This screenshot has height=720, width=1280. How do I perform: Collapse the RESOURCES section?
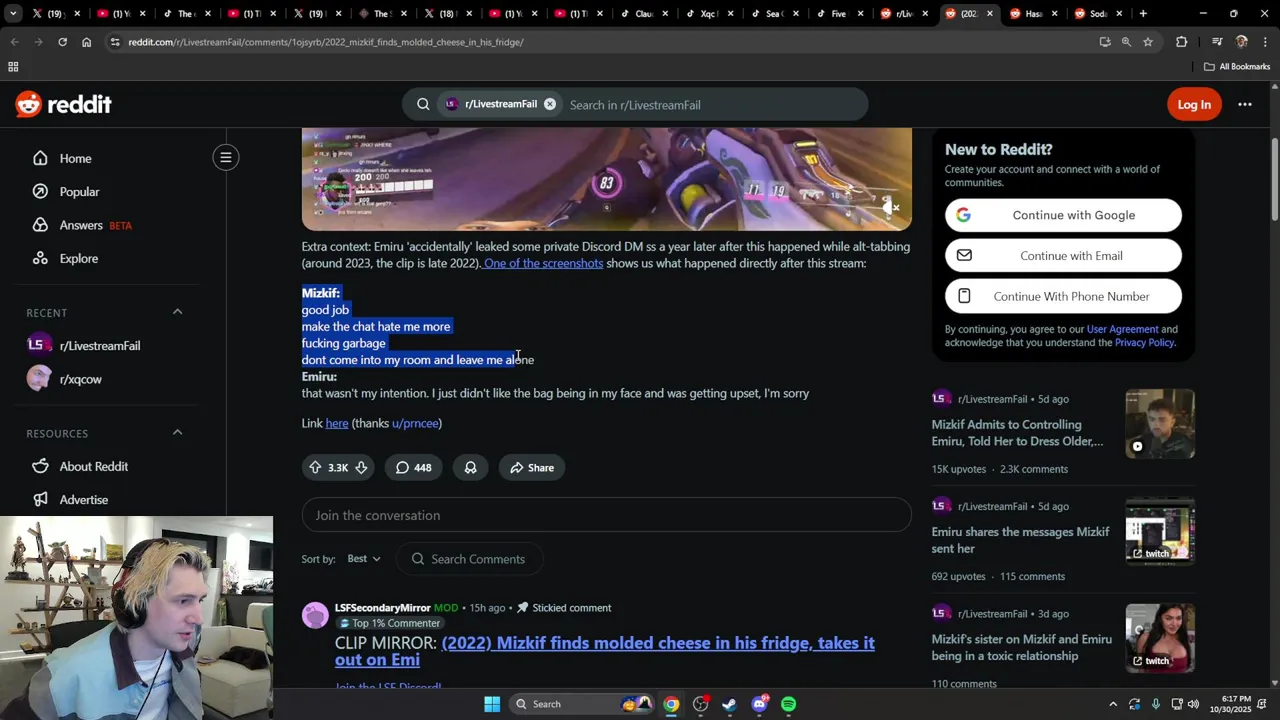[x=177, y=432]
